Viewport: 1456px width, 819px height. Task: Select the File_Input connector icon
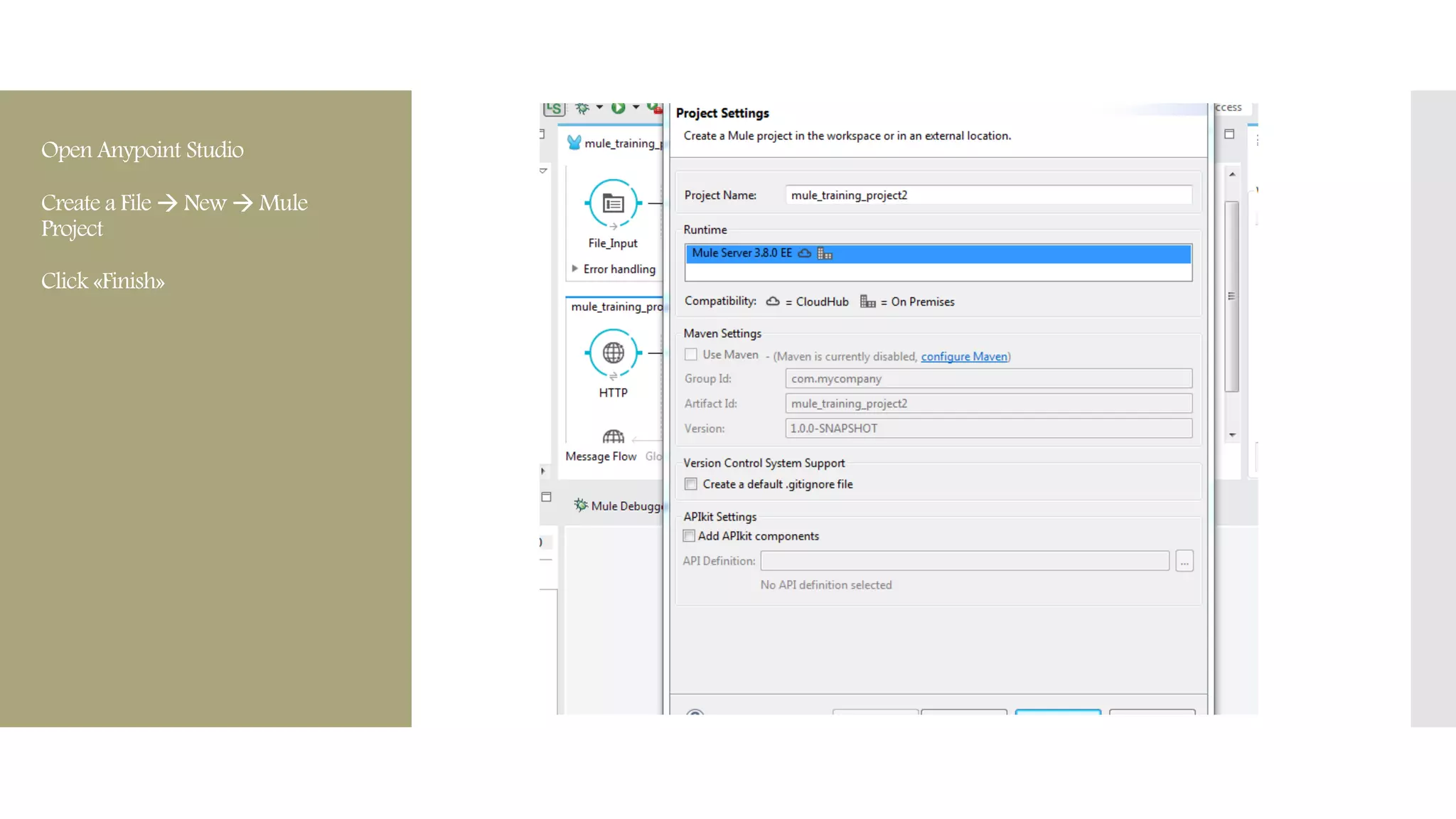click(x=613, y=203)
